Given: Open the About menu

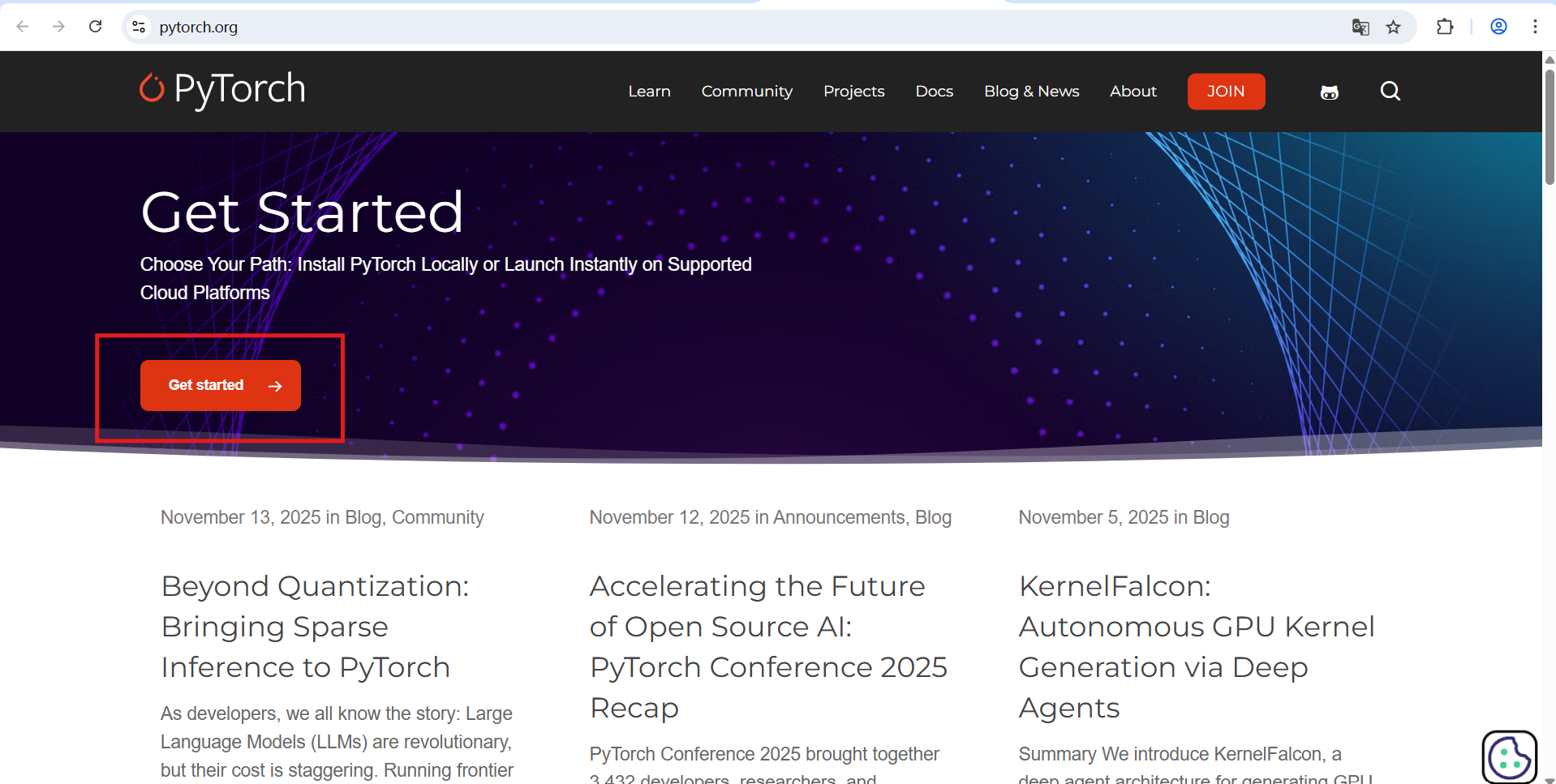Looking at the screenshot, I should tap(1133, 92).
